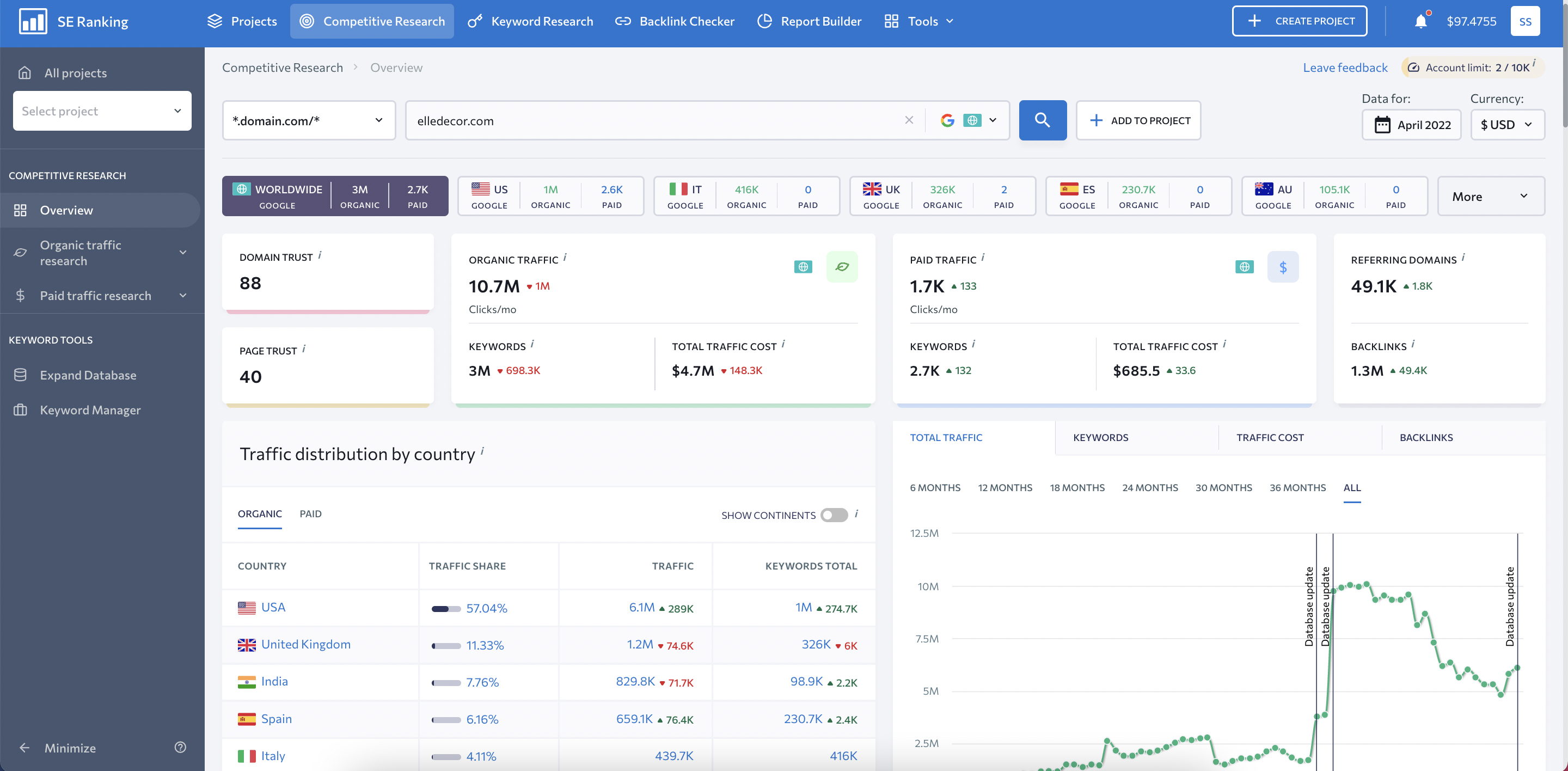Click the globe icon in Paid Traffic card

[1244, 267]
